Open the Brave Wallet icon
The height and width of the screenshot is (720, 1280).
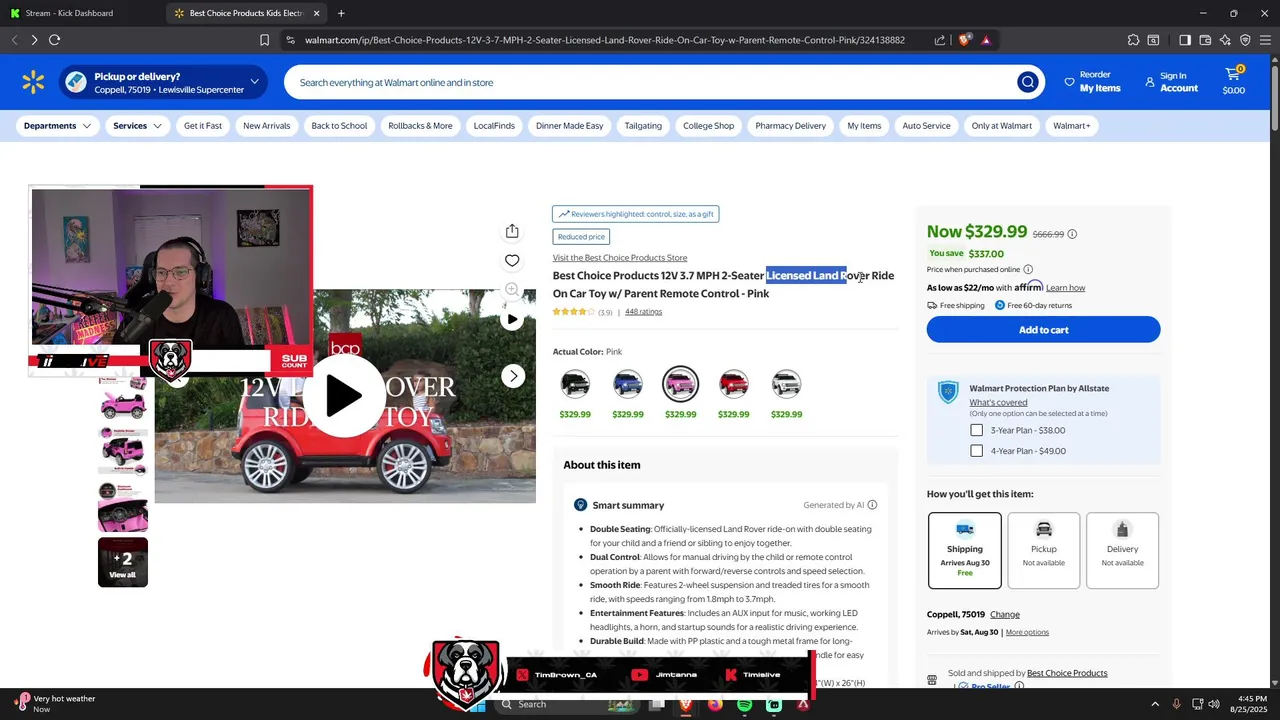click(x=1205, y=40)
